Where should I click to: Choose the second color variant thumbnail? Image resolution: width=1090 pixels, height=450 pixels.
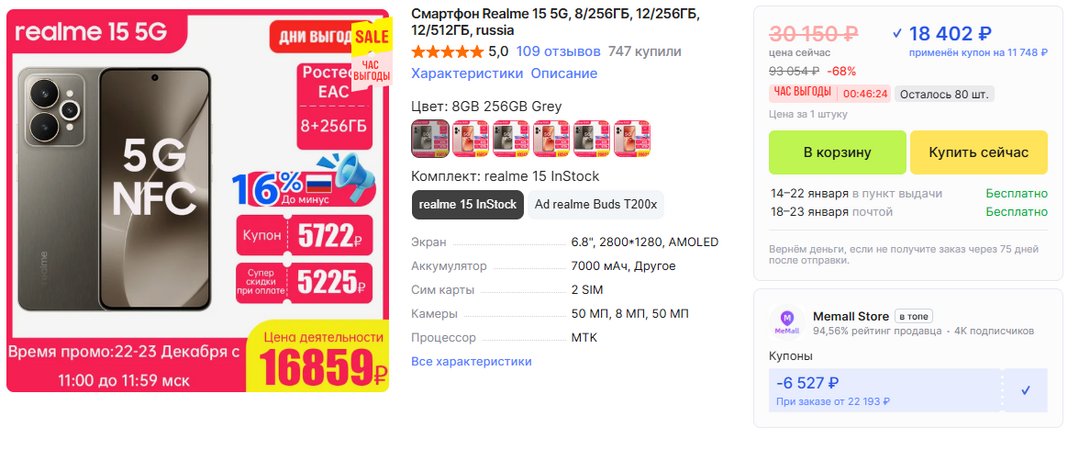coord(470,138)
